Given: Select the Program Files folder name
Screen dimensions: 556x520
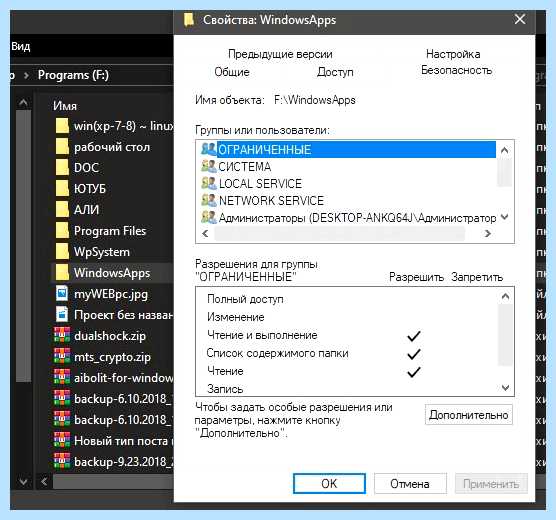Looking at the screenshot, I should pyautogui.click(x=110, y=231).
